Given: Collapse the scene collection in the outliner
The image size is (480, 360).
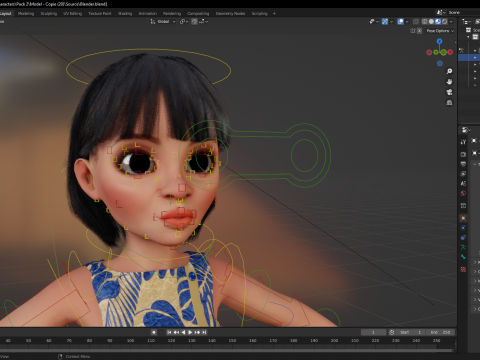Looking at the screenshot, I should [x=468, y=37].
